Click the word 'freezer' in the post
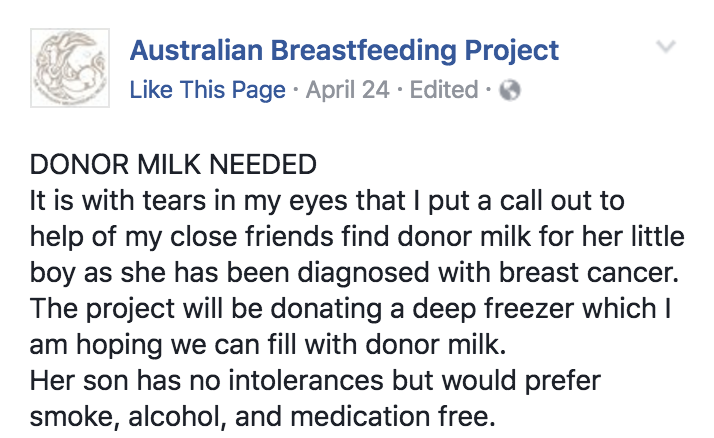This screenshot has height=438, width=714. (529, 309)
